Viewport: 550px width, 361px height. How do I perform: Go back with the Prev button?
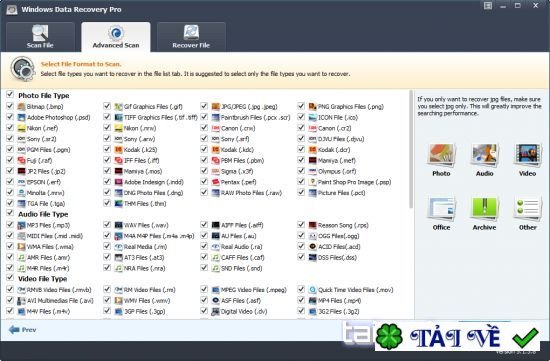point(22,330)
